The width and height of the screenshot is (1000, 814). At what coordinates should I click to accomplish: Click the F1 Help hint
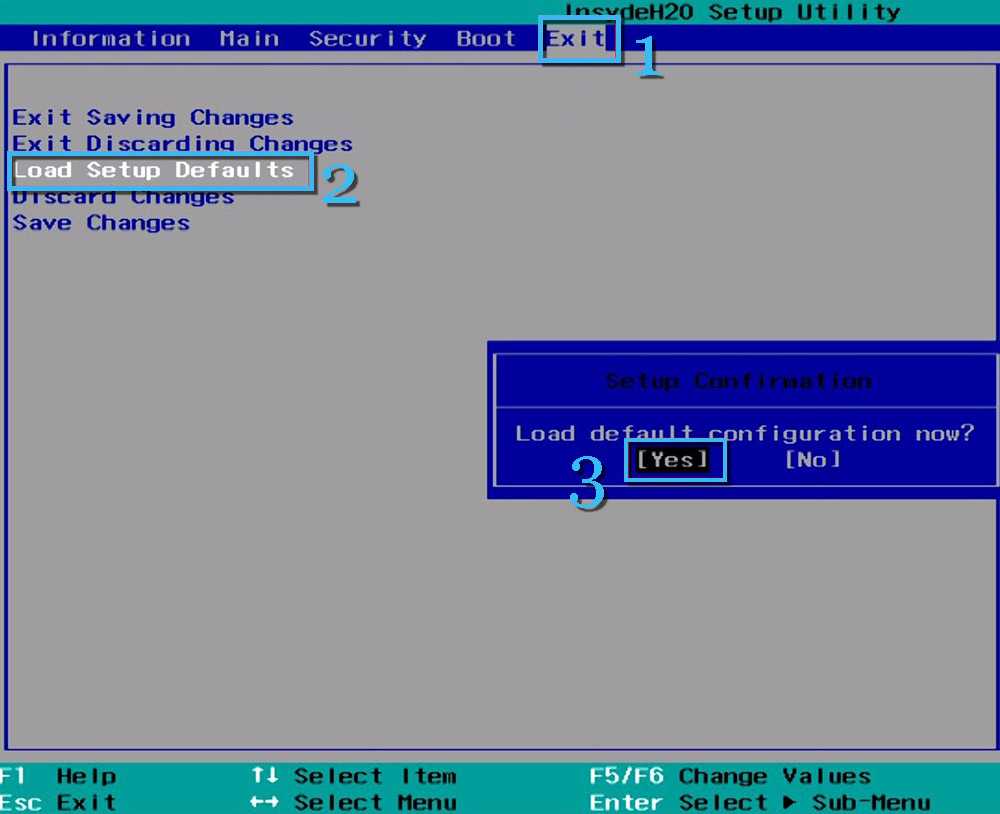(58, 776)
